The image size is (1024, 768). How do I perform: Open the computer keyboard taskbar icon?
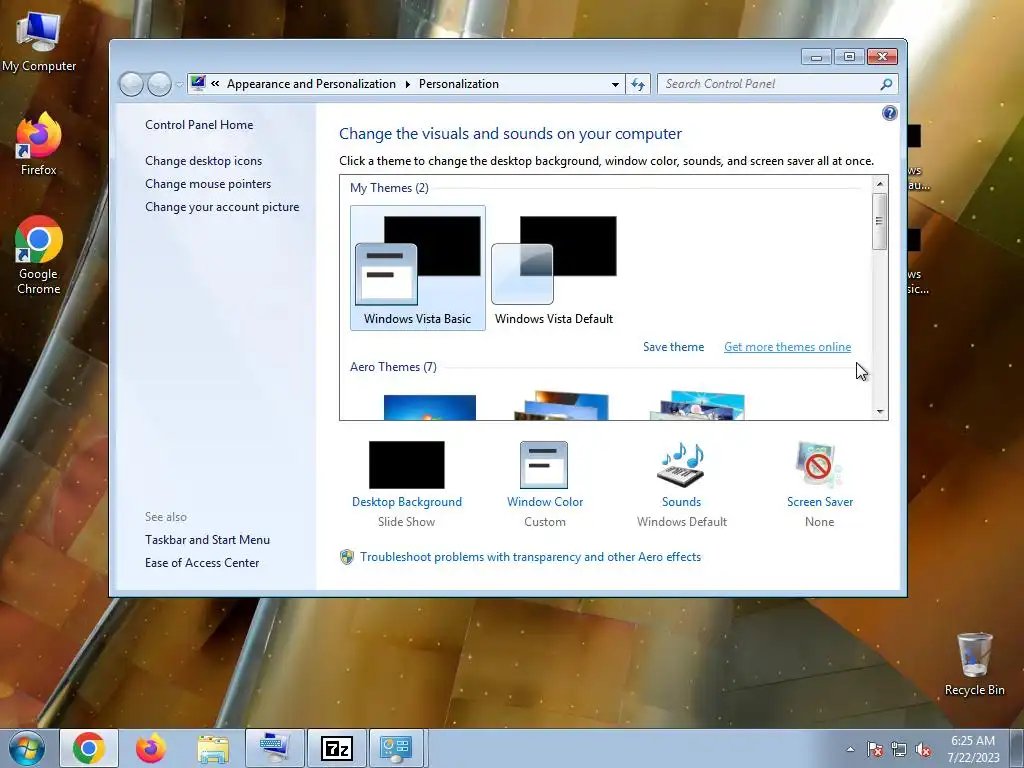pyautogui.click(x=274, y=748)
